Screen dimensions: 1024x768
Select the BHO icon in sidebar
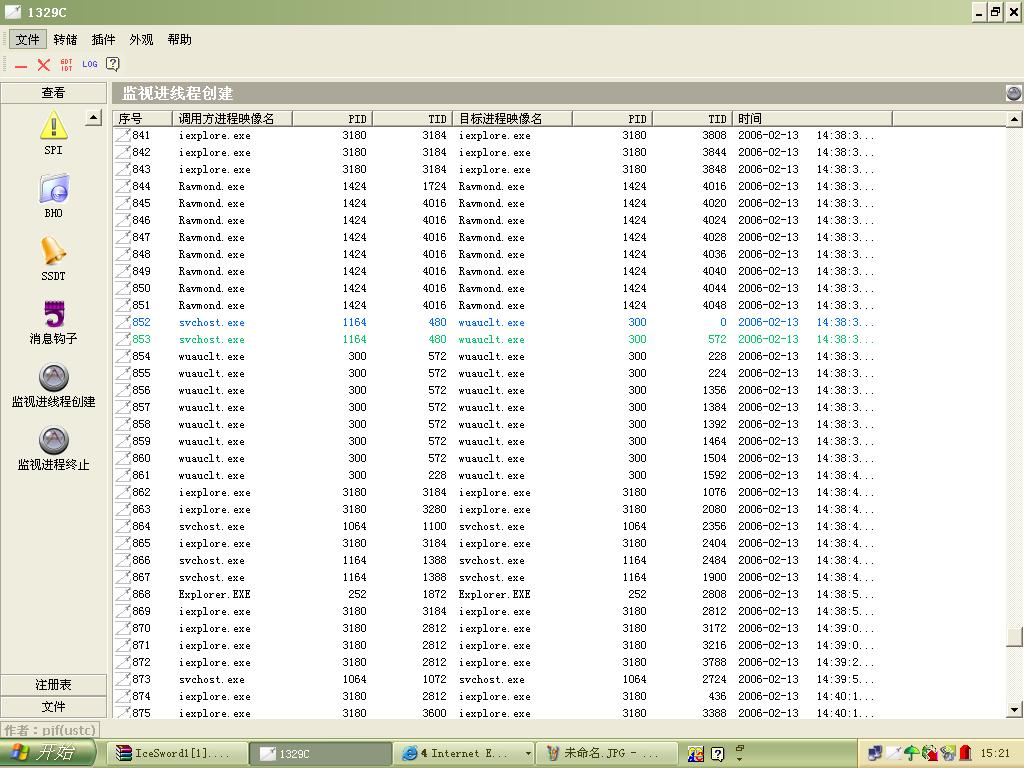tap(53, 190)
